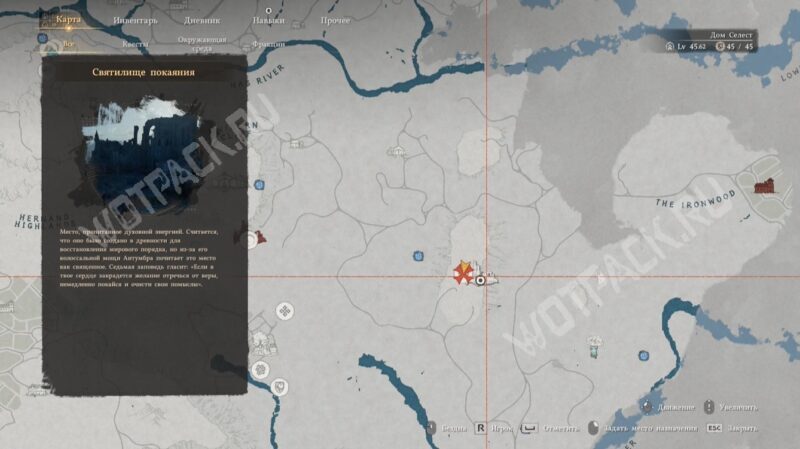Viewport: 800px width, 449px height.
Task: Open the Прочее tab
Action: tap(335, 20)
